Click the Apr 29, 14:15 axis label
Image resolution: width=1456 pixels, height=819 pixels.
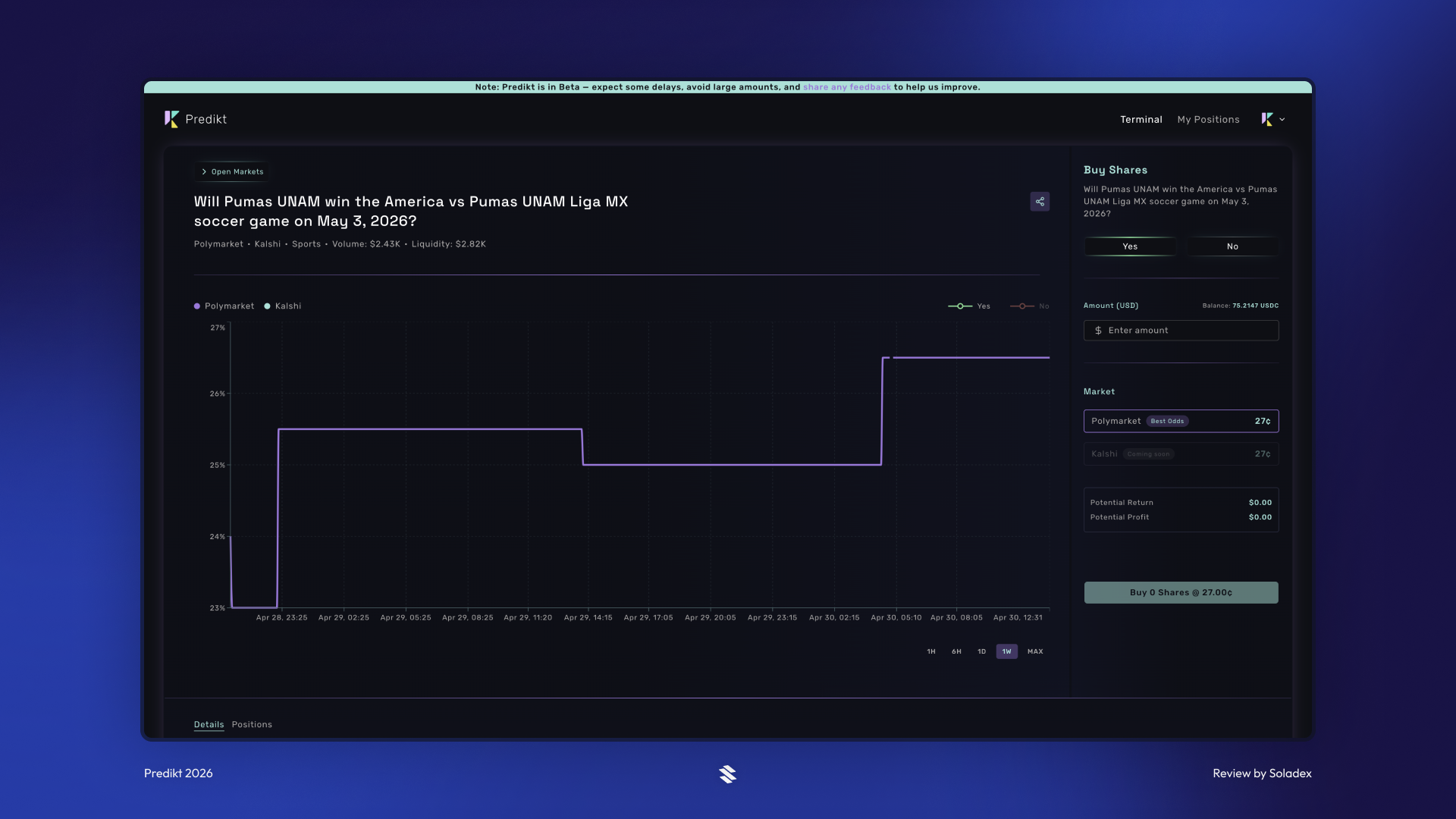pyautogui.click(x=588, y=618)
